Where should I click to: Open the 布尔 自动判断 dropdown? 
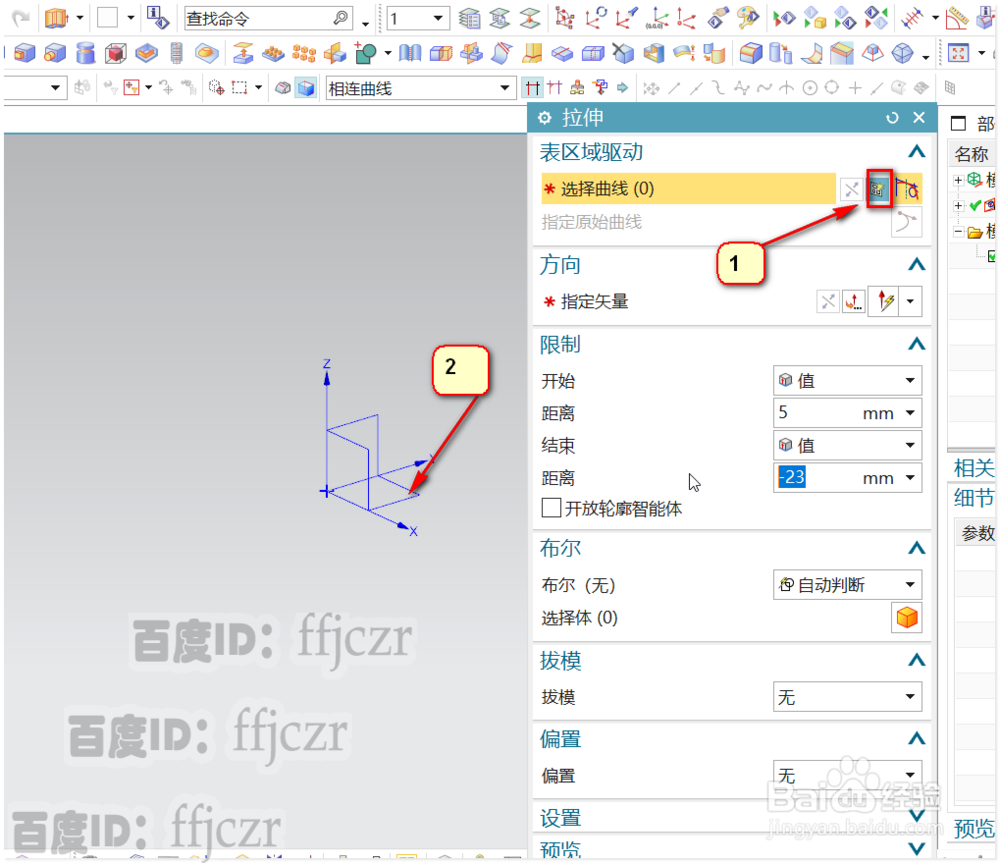tap(845, 585)
